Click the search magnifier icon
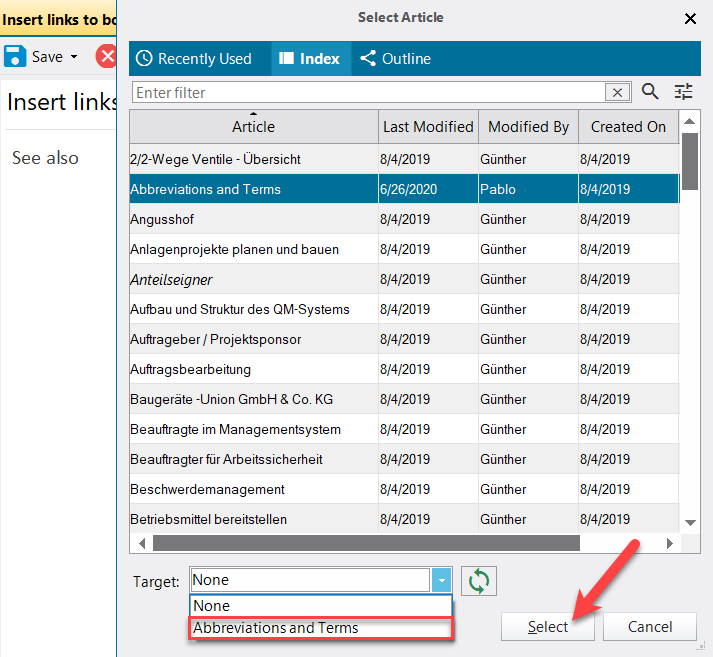 [650, 92]
